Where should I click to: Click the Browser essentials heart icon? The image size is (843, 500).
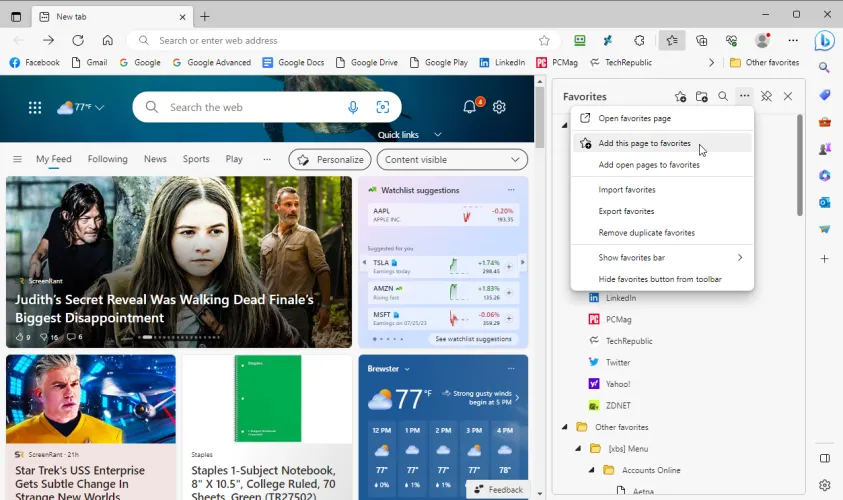coord(732,41)
